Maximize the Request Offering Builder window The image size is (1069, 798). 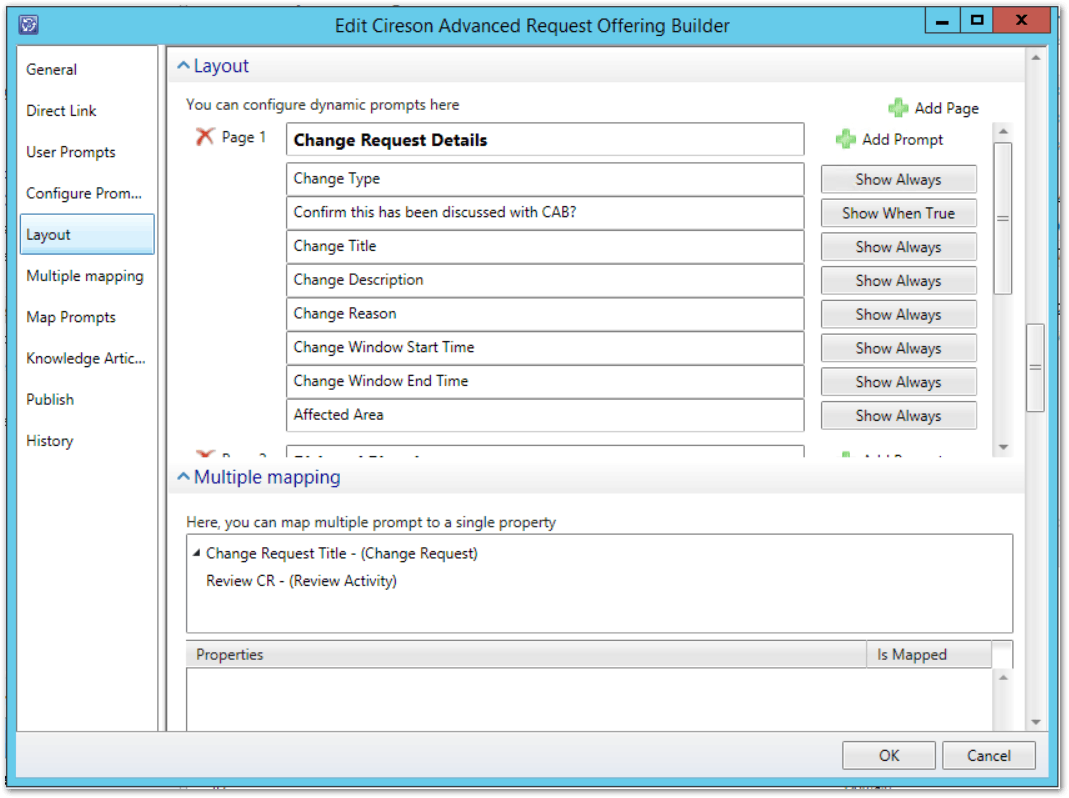coord(976,20)
